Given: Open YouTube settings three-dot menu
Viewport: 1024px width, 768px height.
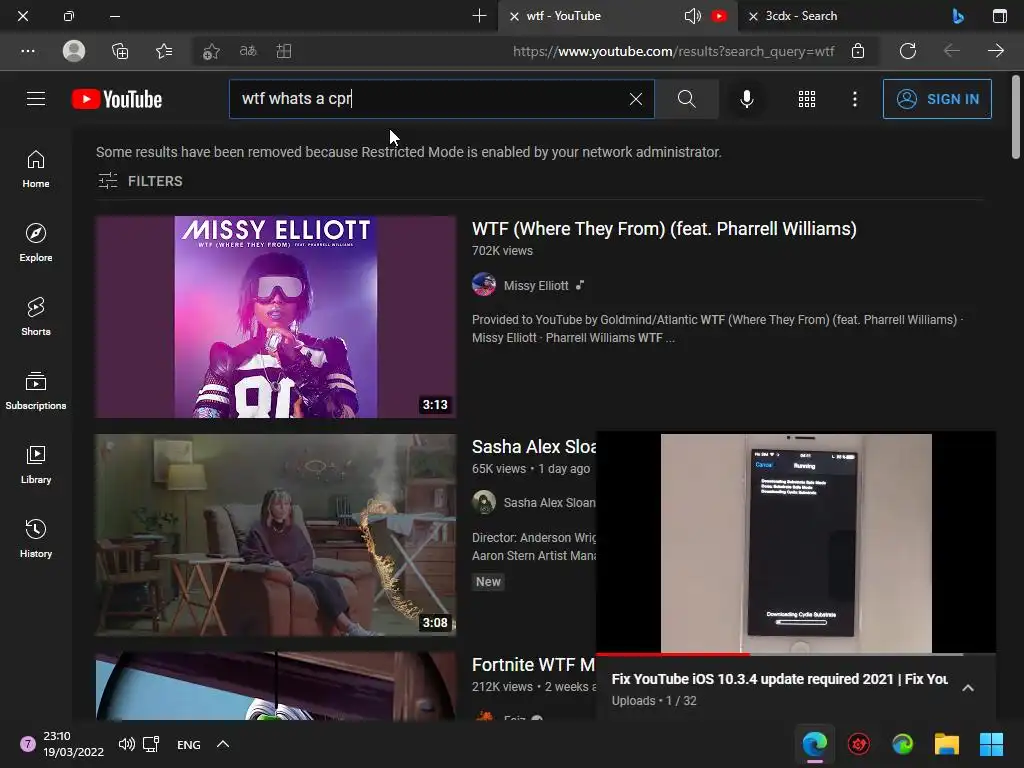Looking at the screenshot, I should (854, 99).
